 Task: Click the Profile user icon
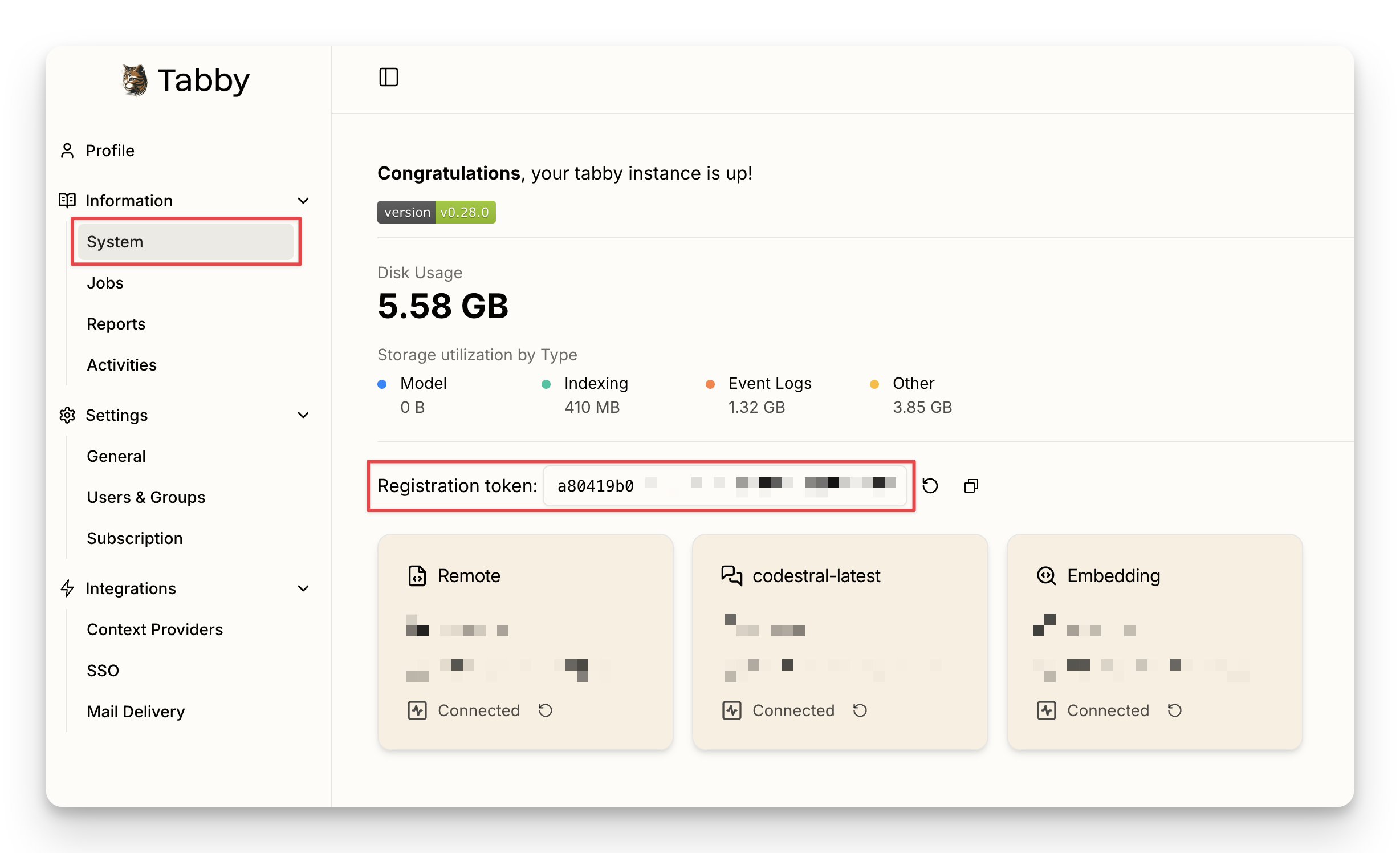[67, 151]
